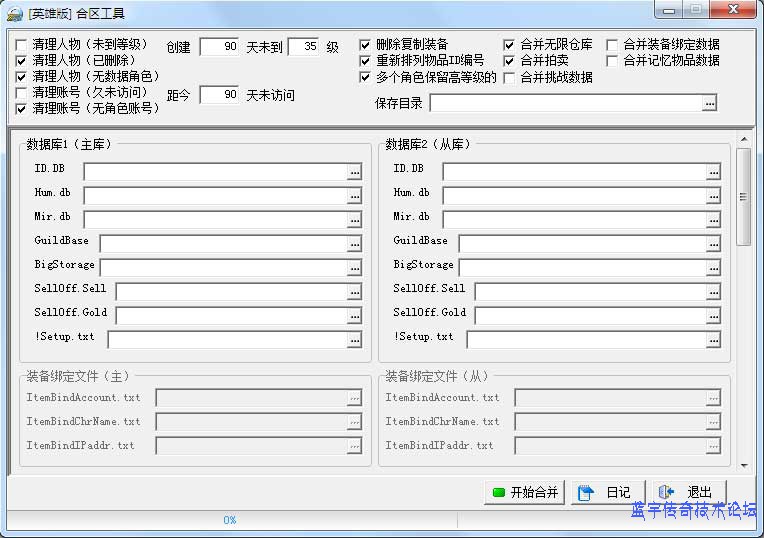Click browse button for main Hum.db
The height and width of the screenshot is (538, 764).
click(354, 195)
